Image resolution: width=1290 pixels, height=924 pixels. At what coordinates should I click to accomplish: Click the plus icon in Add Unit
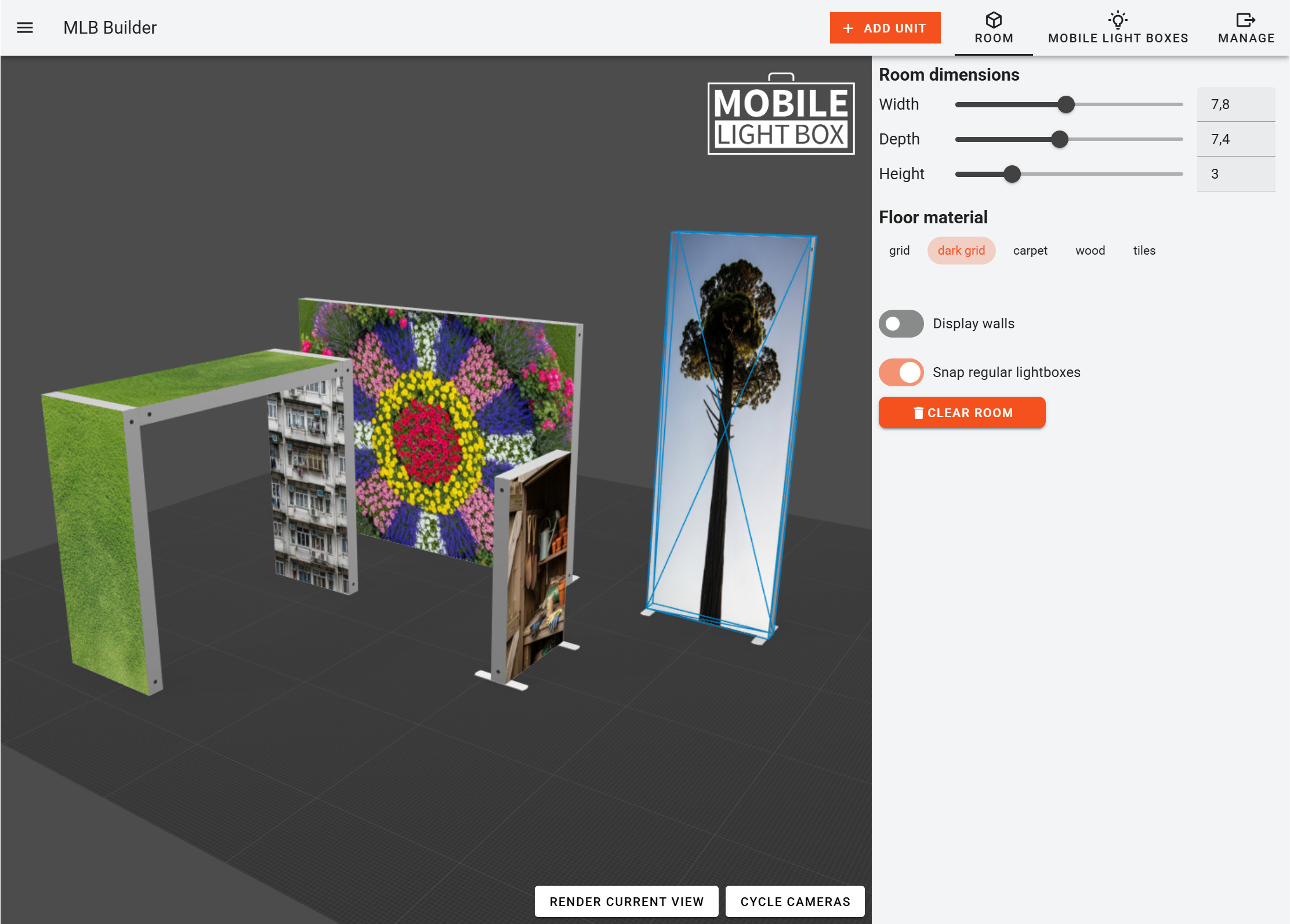[x=848, y=28]
